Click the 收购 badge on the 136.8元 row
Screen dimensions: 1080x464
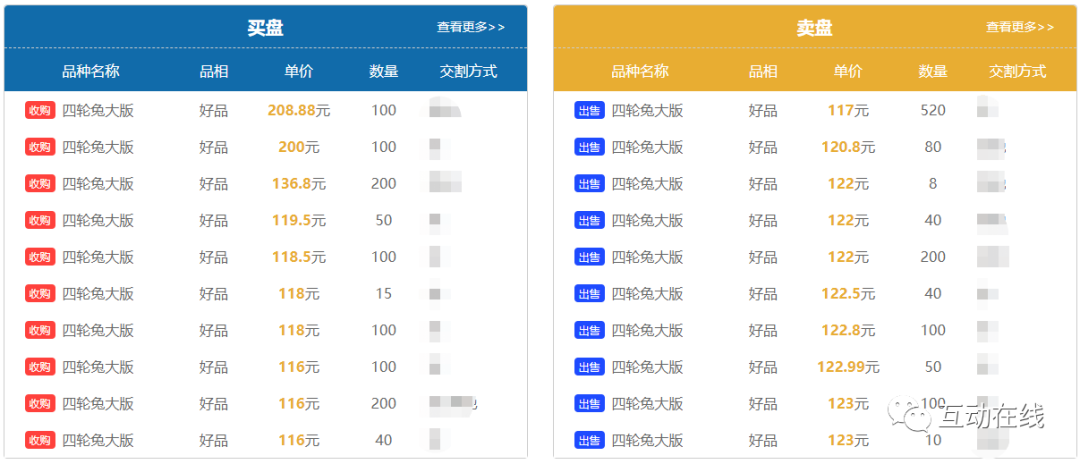tap(40, 184)
